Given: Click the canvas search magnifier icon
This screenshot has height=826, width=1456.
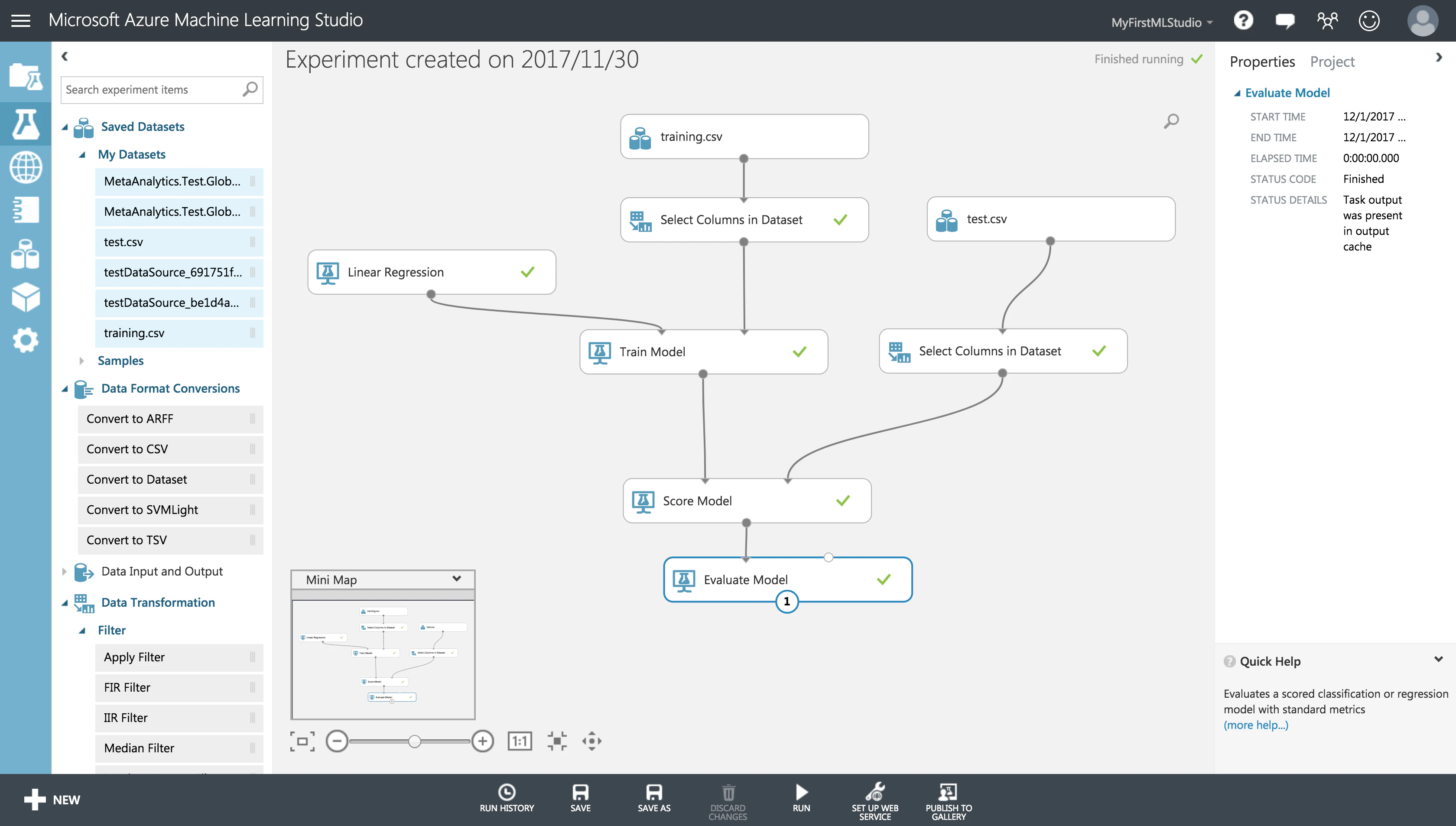Looking at the screenshot, I should (x=1171, y=121).
